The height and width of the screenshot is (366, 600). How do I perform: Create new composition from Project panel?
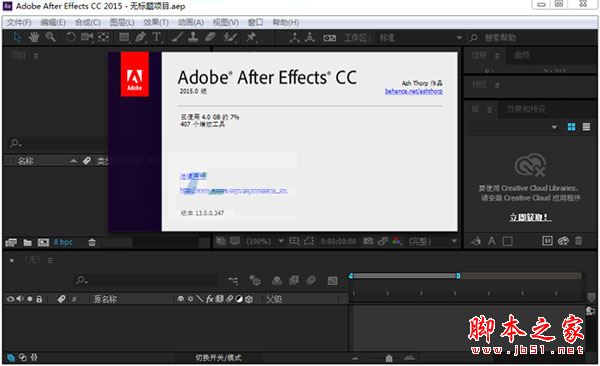click(x=43, y=242)
